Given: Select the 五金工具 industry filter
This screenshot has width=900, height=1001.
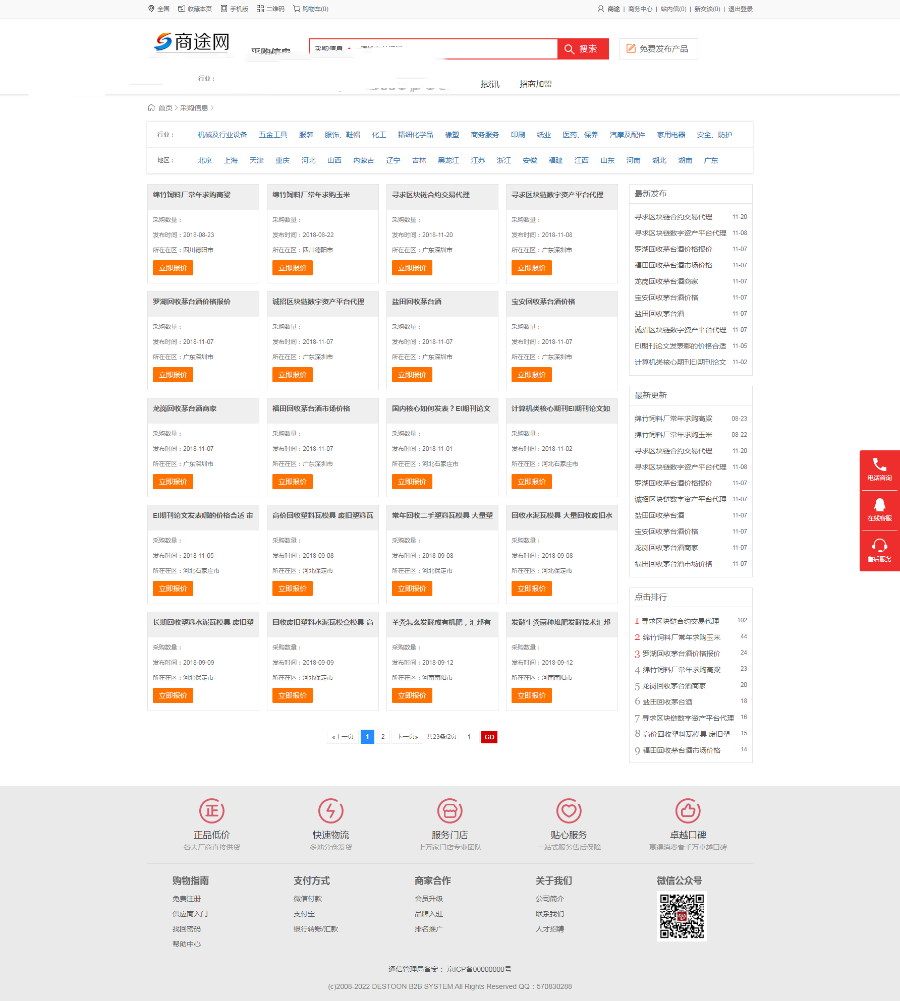Looking at the screenshot, I should tap(273, 134).
